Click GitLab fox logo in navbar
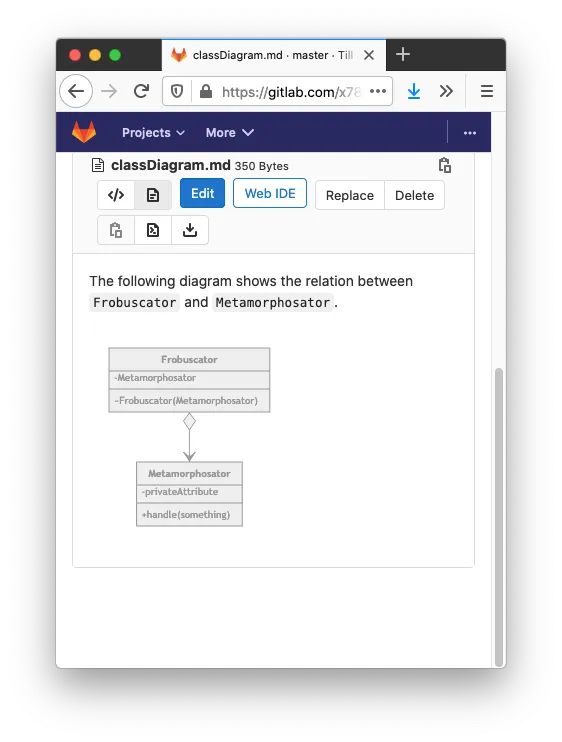This screenshot has width=562, height=742. click(x=84, y=132)
